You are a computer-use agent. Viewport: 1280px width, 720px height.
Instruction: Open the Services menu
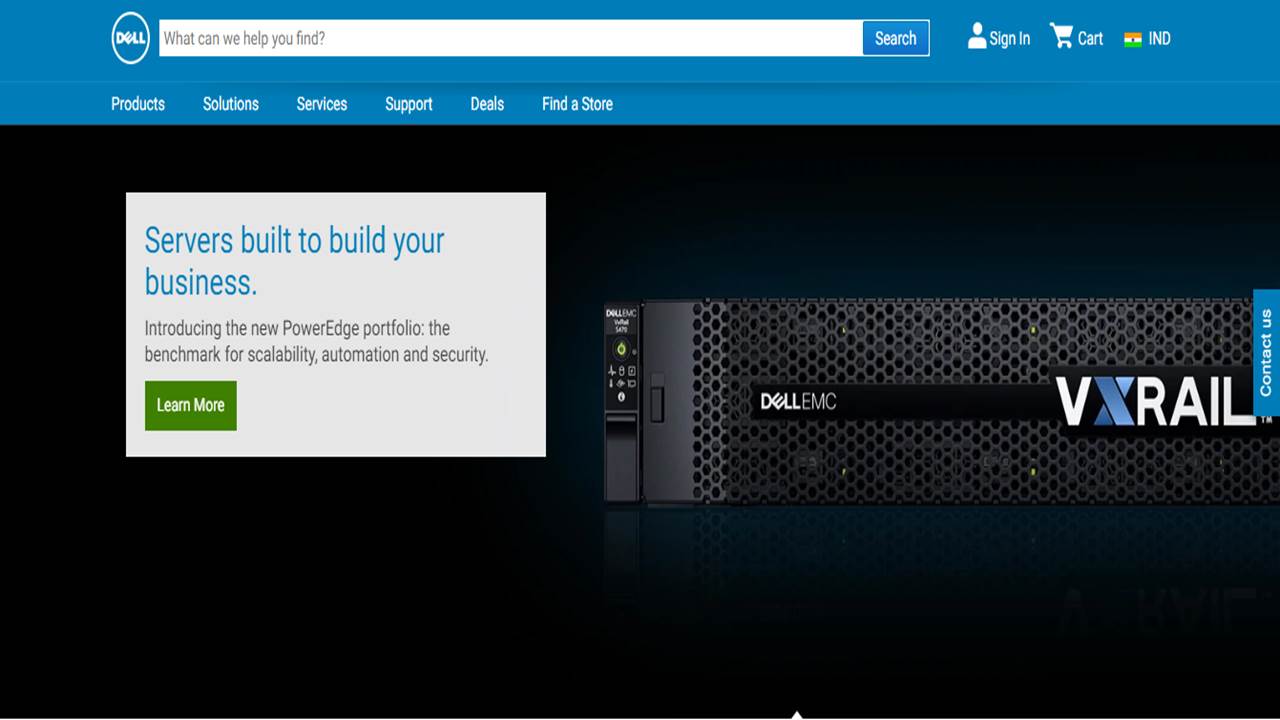click(322, 104)
